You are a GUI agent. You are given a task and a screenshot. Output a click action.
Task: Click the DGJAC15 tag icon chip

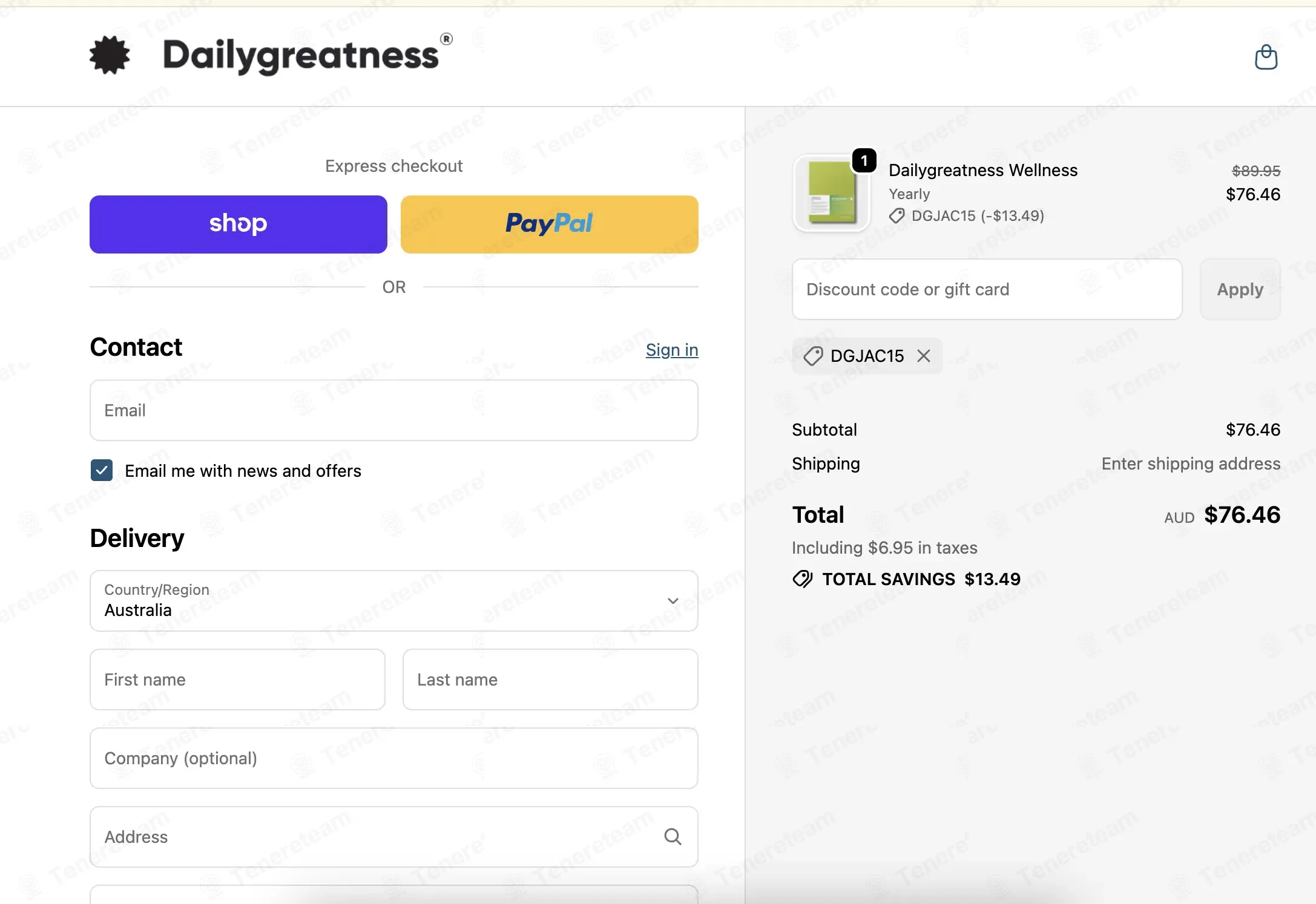813,356
